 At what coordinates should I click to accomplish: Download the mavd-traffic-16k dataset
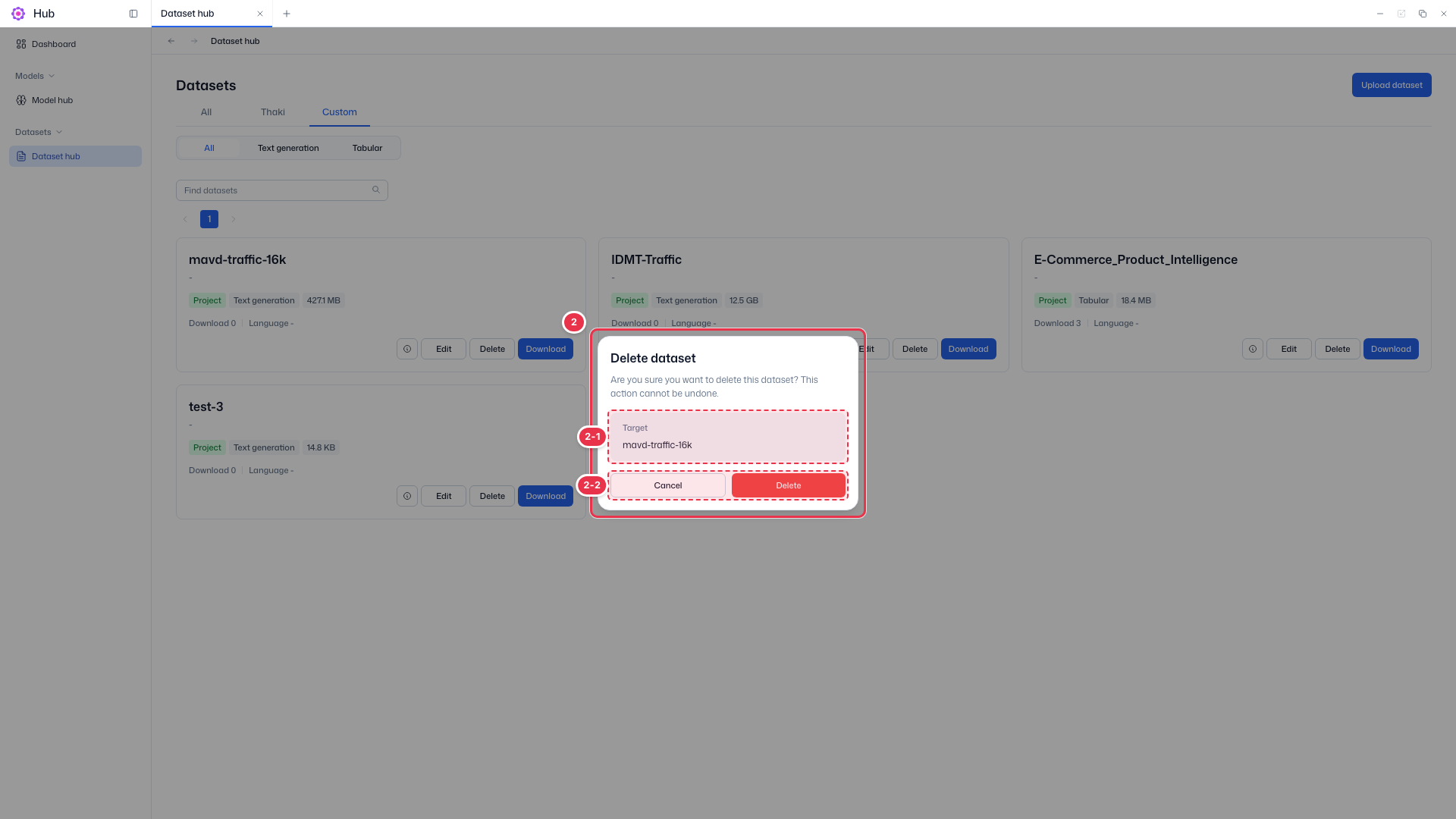click(545, 349)
